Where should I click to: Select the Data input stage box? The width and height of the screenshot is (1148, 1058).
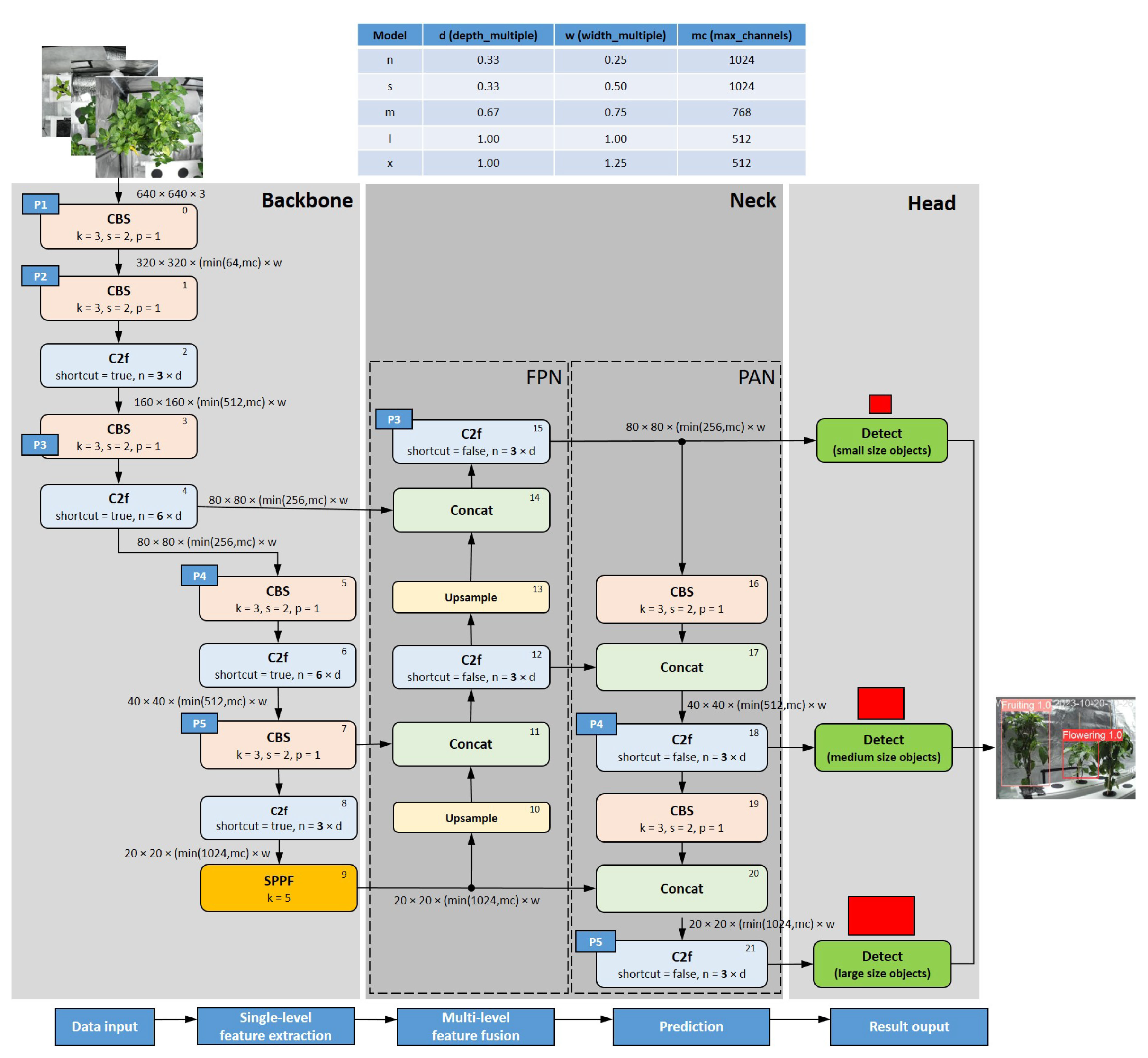105,1027
